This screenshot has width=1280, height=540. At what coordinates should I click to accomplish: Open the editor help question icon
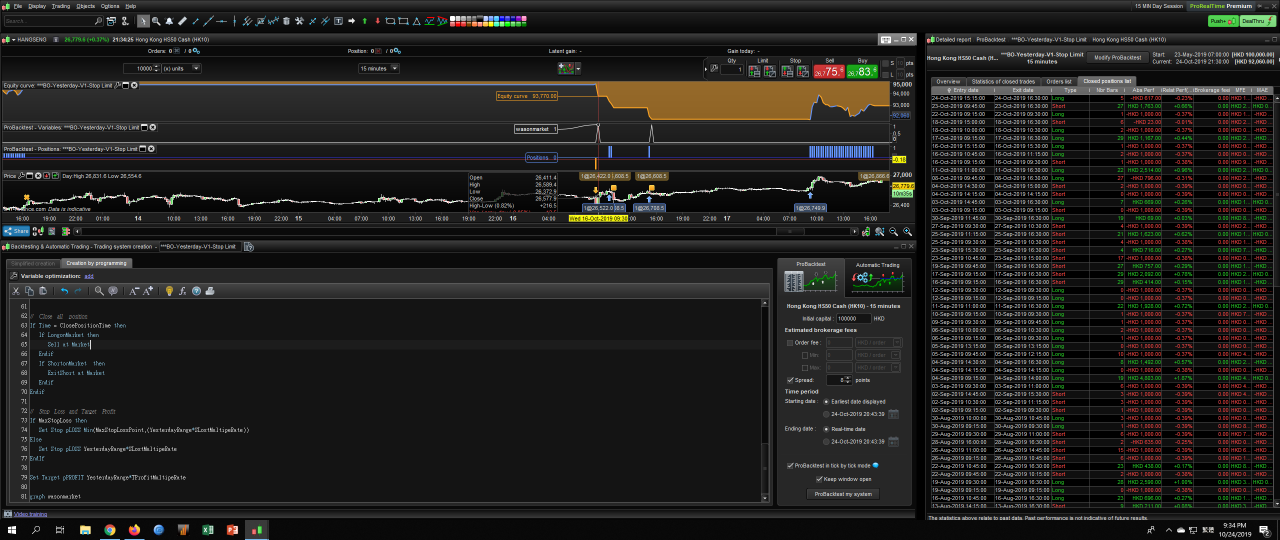(x=196, y=291)
